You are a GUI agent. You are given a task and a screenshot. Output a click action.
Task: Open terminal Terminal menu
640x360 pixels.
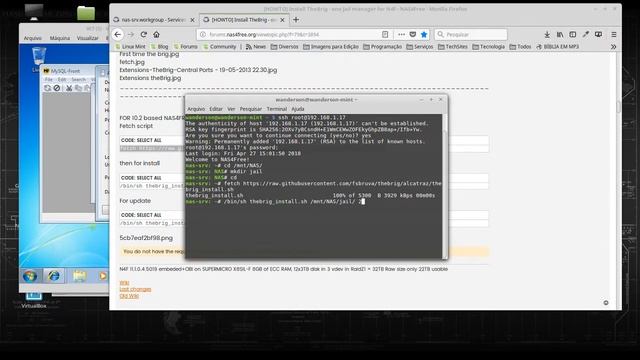[277, 109]
